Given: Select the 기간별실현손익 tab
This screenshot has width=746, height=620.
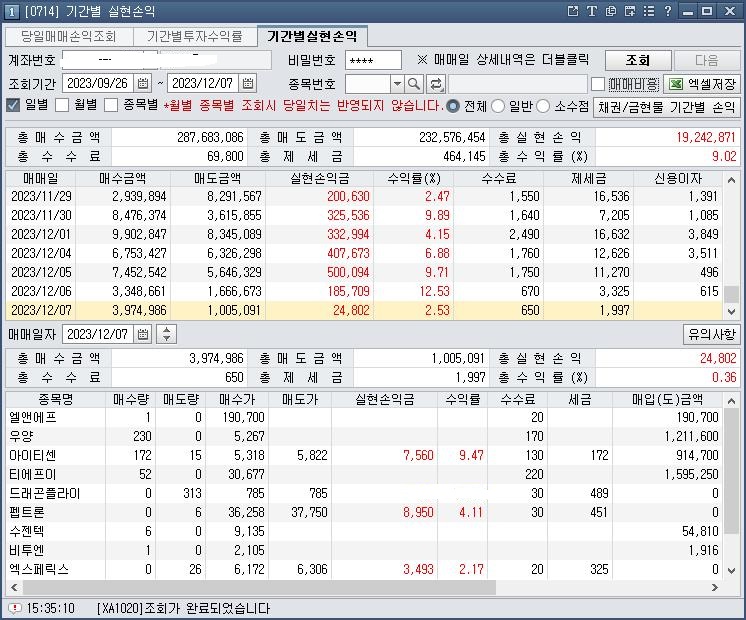Looking at the screenshot, I should [312, 36].
